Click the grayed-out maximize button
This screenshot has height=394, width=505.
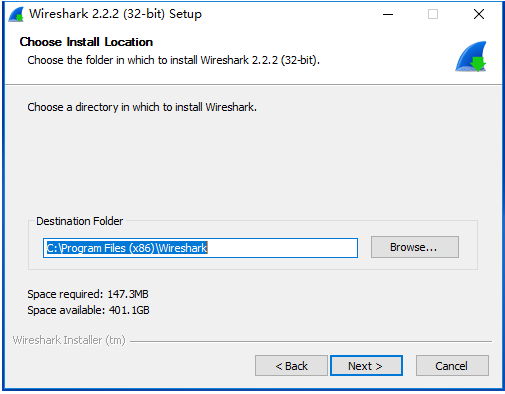click(x=433, y=14)
